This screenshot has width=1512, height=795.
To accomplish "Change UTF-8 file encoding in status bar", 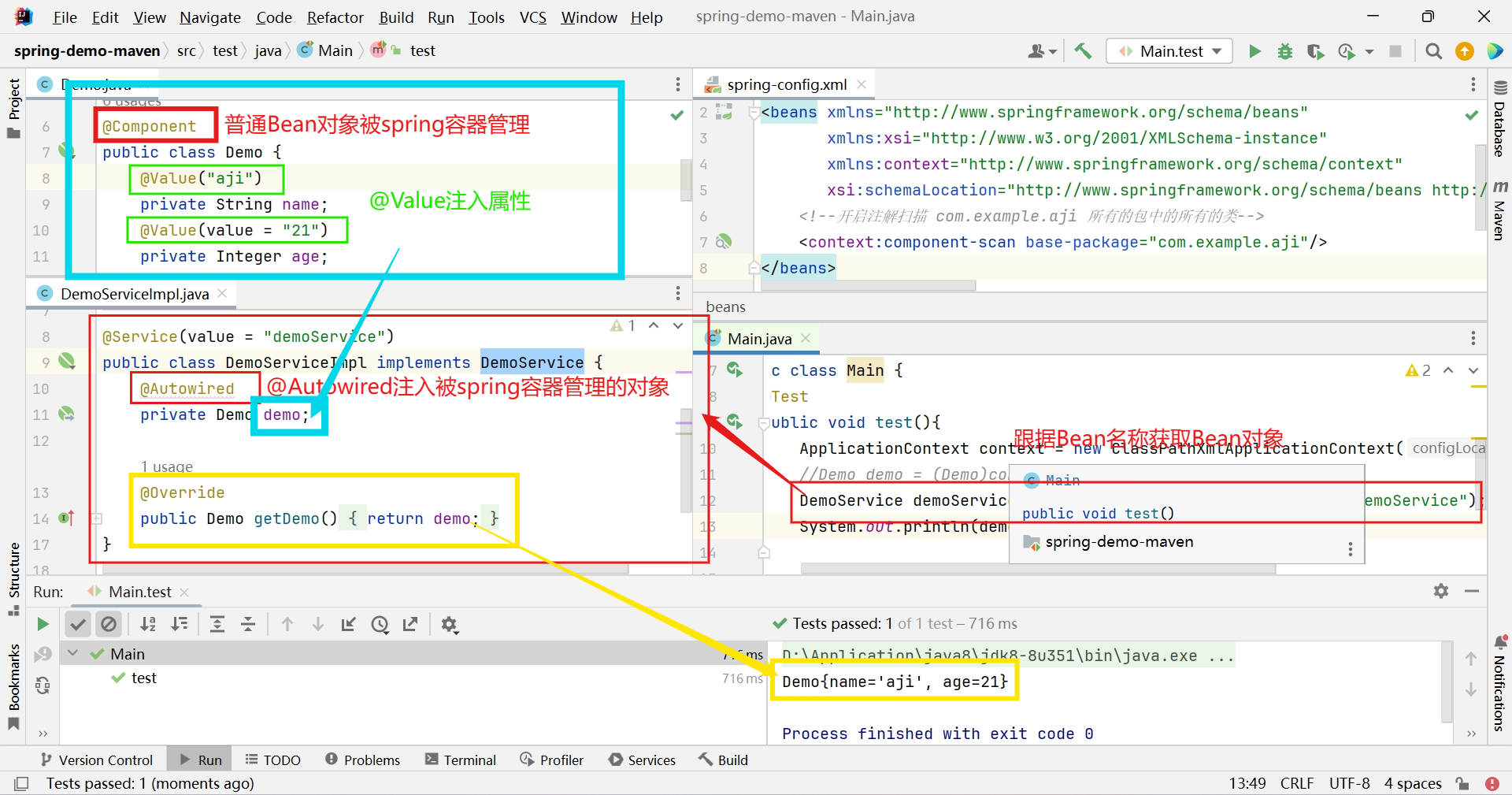I will 1349,783.
